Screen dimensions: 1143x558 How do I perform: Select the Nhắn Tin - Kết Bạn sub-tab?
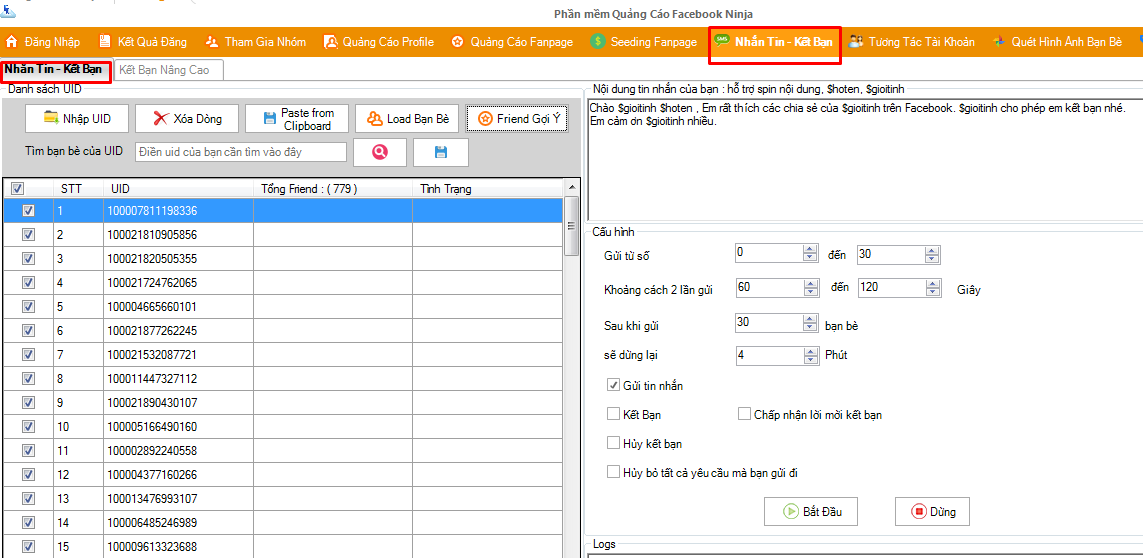coord(55,70)
